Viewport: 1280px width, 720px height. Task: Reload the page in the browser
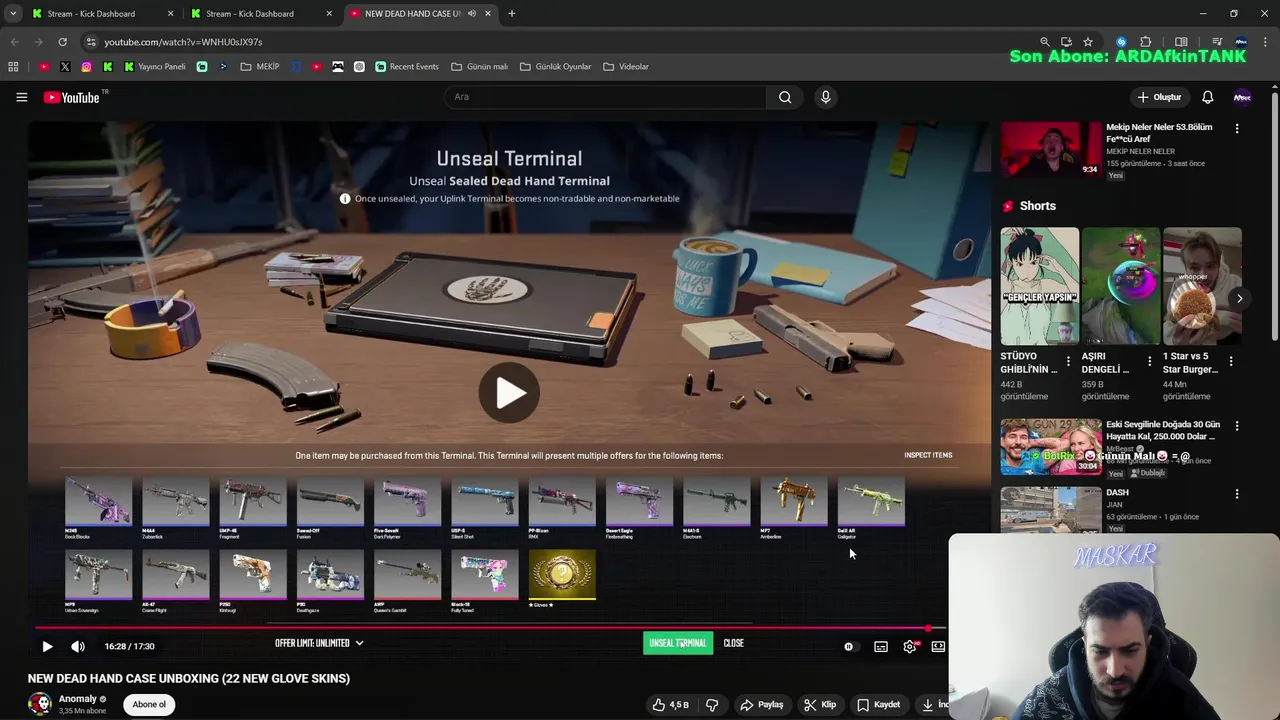click(62, 42)
